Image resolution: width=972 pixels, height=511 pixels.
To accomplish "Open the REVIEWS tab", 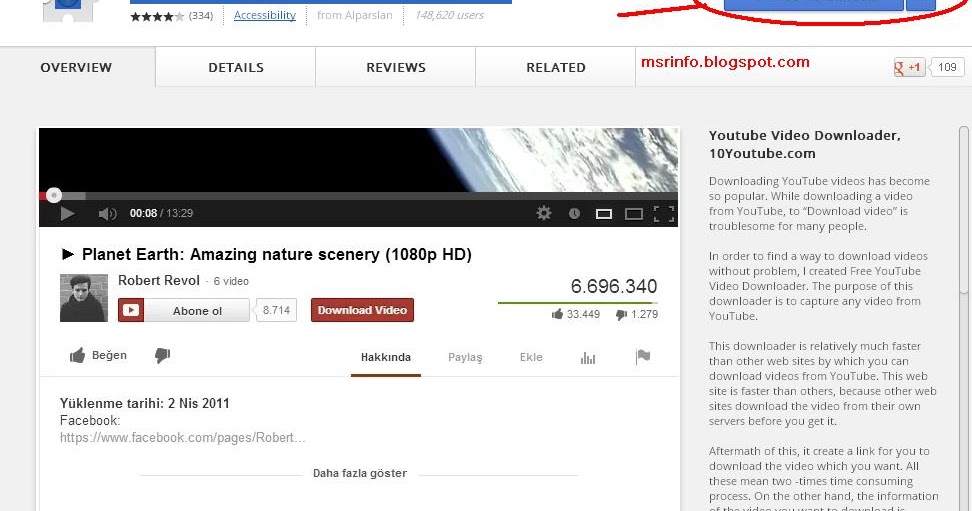I will click(x=395, y=68).
